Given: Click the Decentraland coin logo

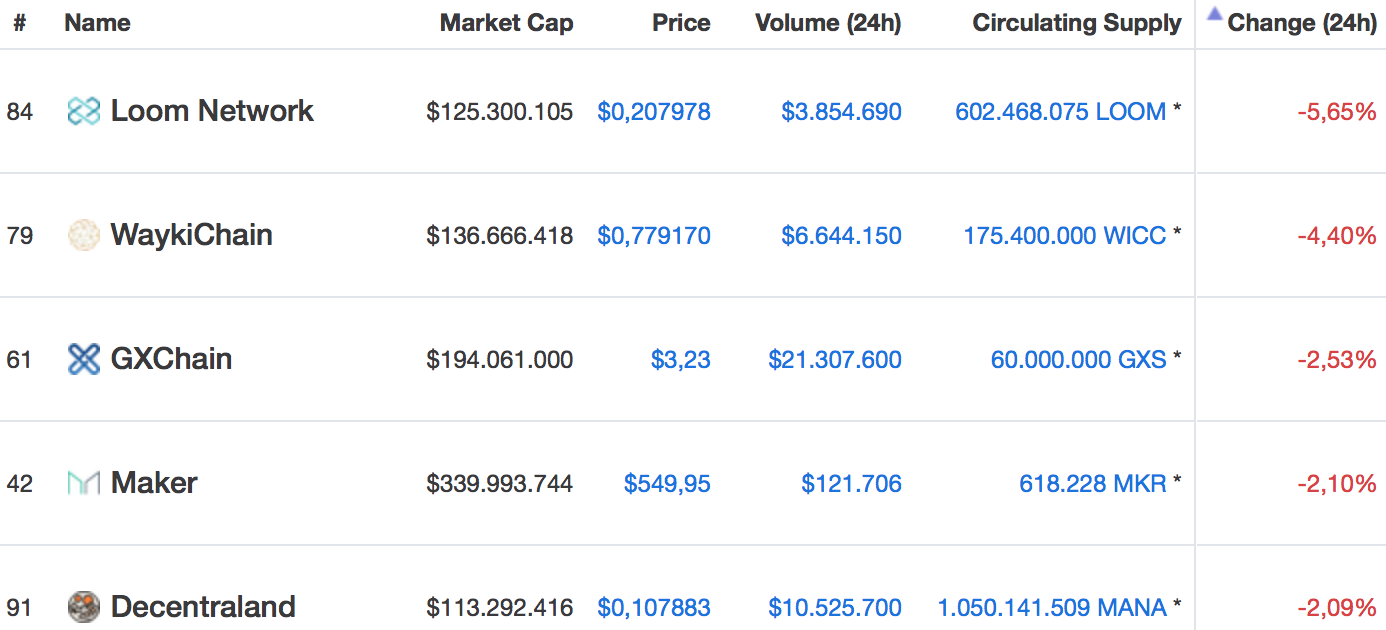Looking at the screenshot, I should pos(84,607).
